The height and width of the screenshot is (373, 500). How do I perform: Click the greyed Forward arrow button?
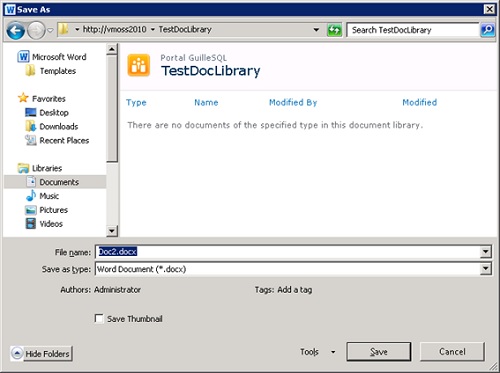tap(36, 30)
